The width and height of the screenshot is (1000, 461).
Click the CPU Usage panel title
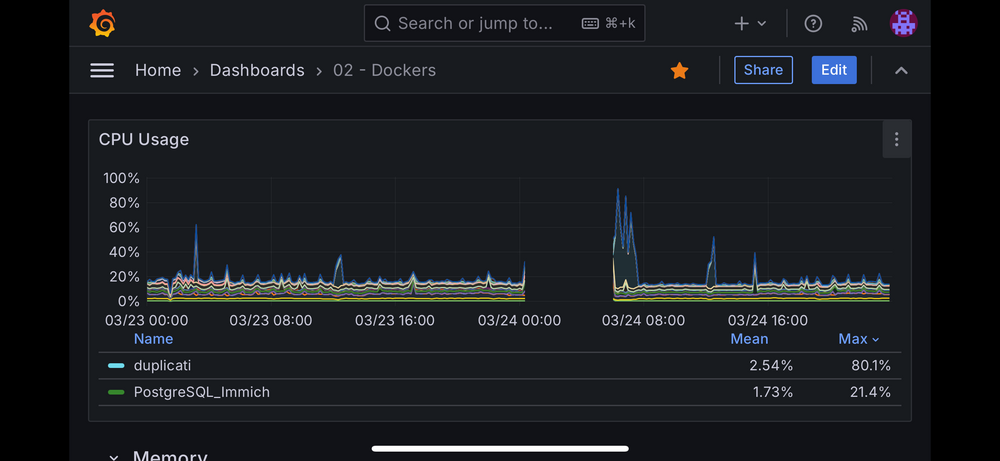point(143,139)
